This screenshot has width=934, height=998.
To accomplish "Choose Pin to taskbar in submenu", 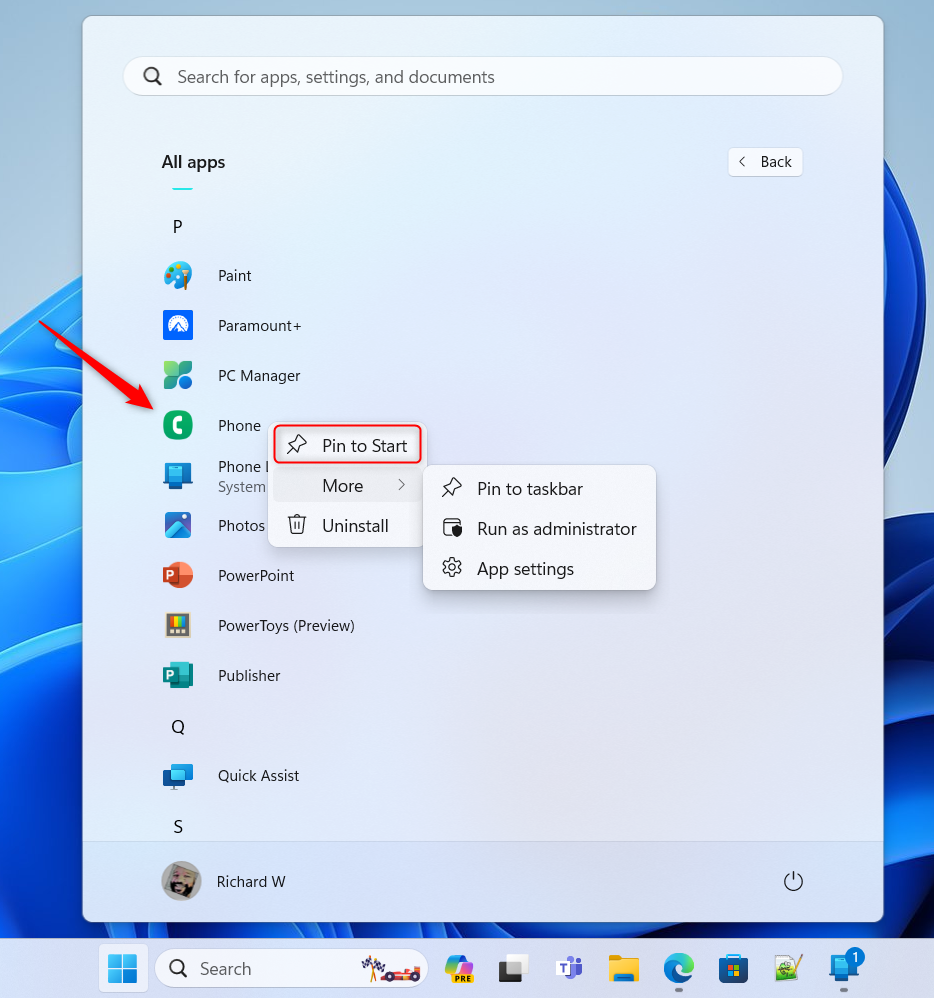I will click(539, 489).
